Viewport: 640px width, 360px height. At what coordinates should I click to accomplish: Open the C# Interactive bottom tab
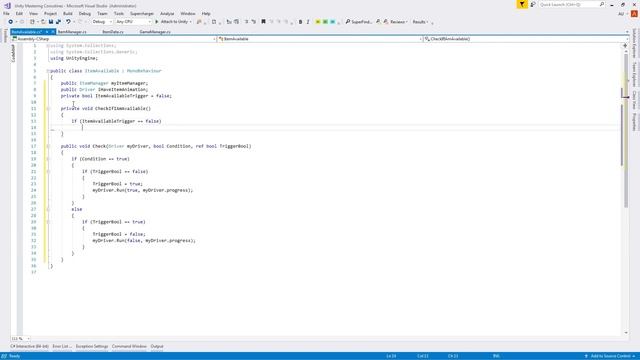[x=29, y=346]
